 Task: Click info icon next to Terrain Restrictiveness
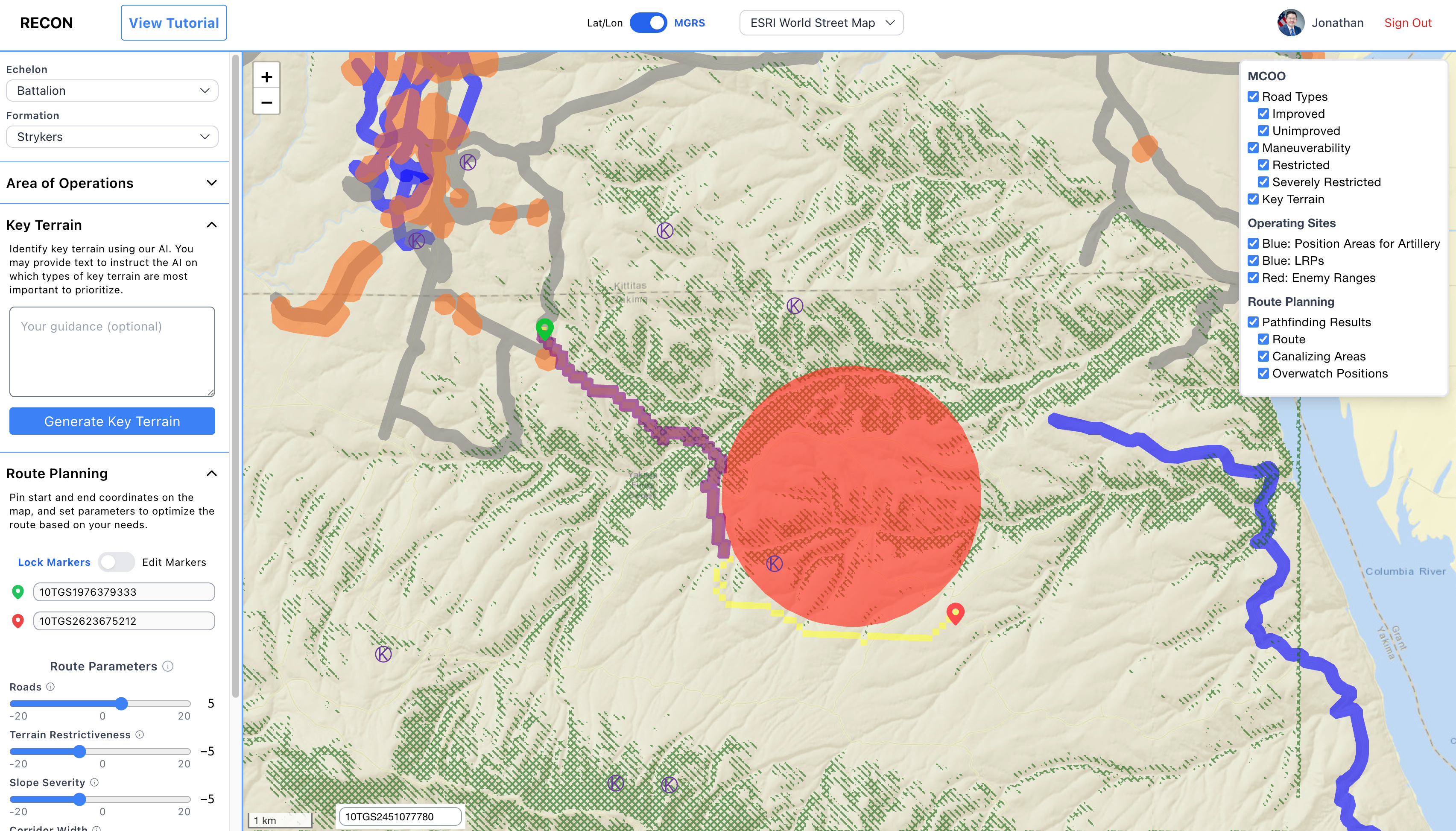pyautogui.click(x=140, y=734)
